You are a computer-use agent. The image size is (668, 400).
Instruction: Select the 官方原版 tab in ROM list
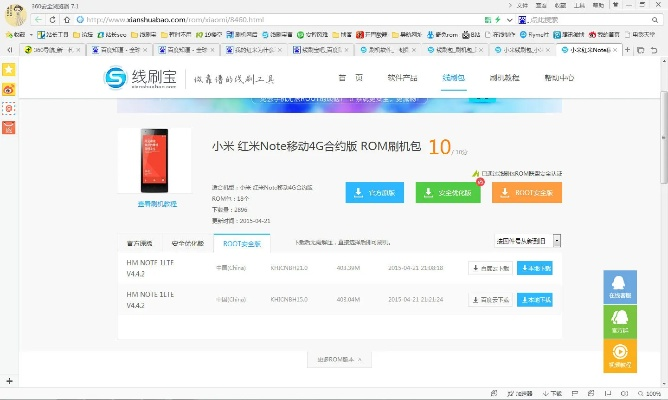(x=139, y=243)
